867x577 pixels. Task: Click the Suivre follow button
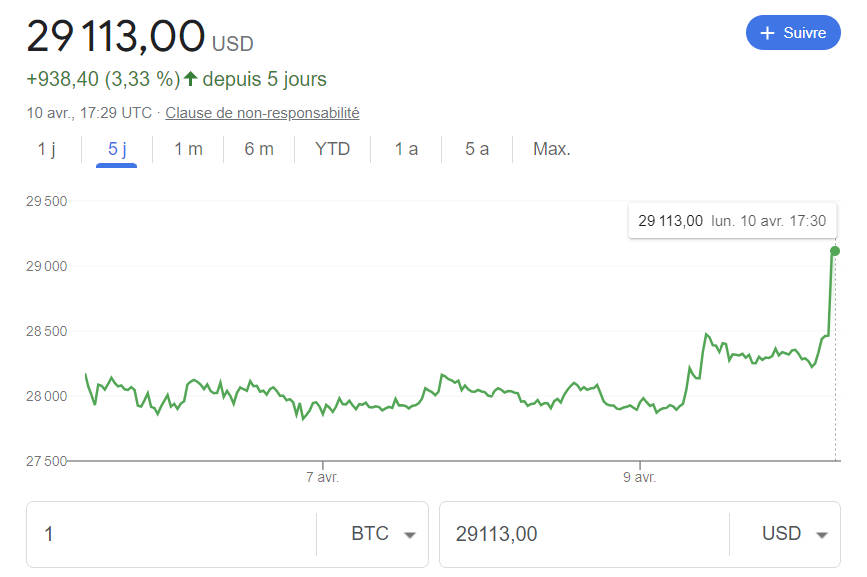pyautogui.click(x=793, y=33)
